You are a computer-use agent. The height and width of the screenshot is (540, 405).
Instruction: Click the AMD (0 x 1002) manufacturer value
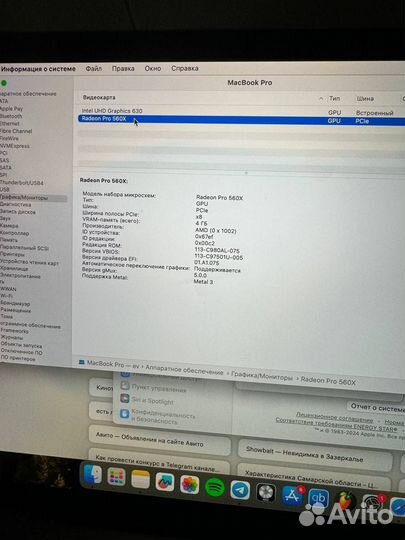click(x=216, y=230)
